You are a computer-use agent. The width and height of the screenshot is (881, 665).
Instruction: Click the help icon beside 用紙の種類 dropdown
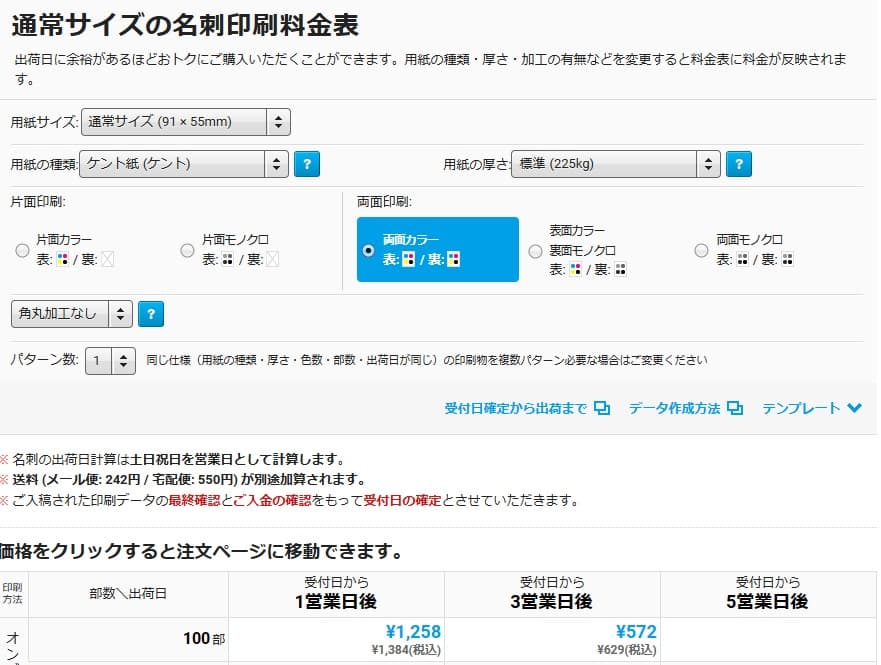click(307, 164)
